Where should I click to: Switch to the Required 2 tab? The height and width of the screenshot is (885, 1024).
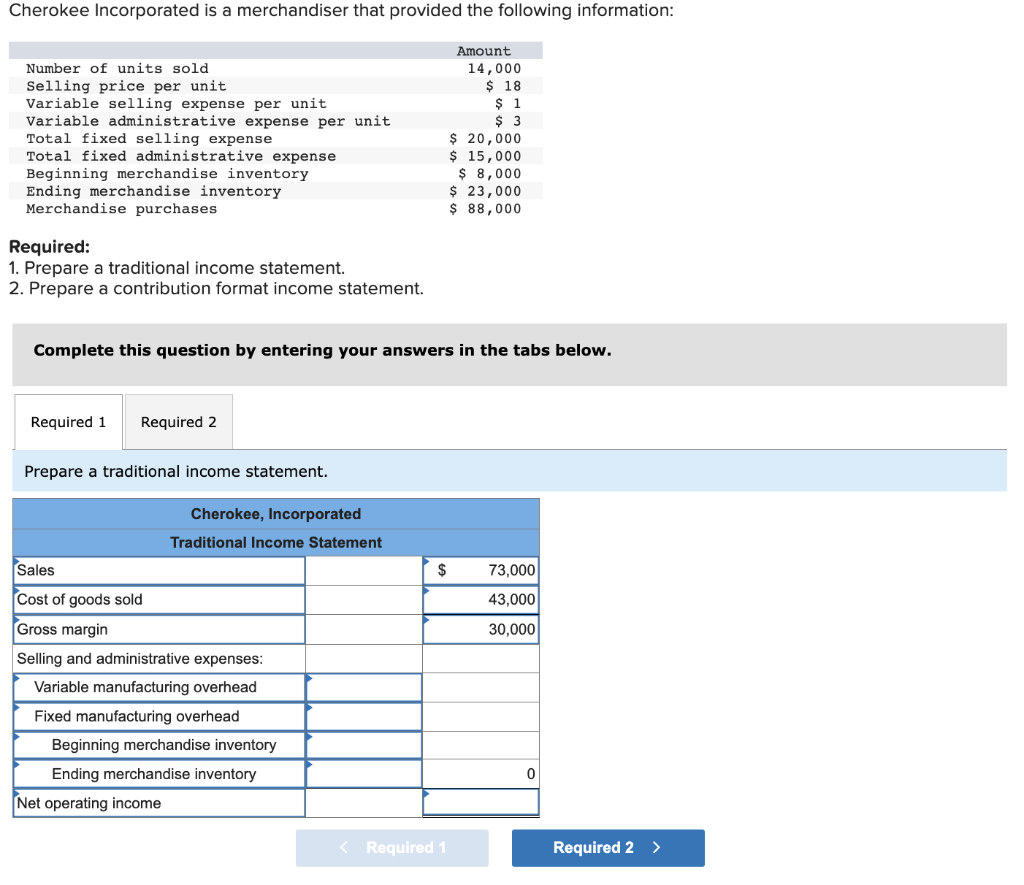[x=178, y=422]
